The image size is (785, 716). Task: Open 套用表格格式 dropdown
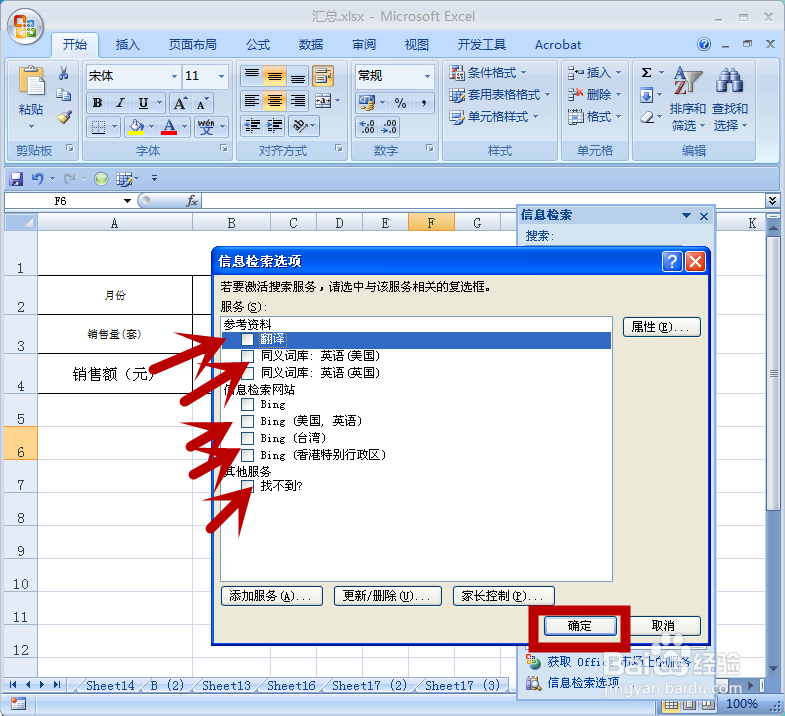tap(499, 95)
